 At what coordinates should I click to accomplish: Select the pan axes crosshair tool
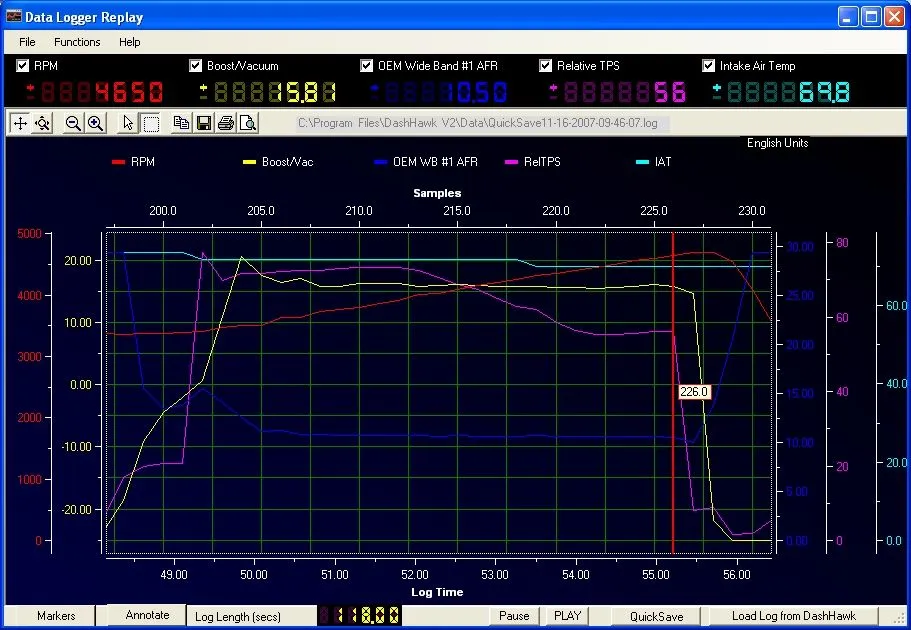coord(19,123)
